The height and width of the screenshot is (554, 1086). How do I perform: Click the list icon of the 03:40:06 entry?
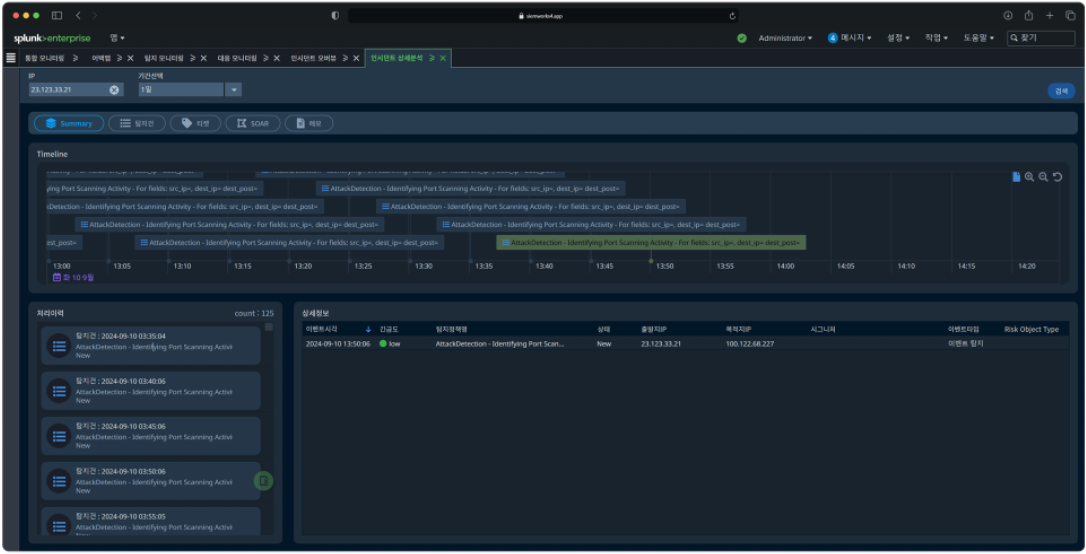(59, 391)
